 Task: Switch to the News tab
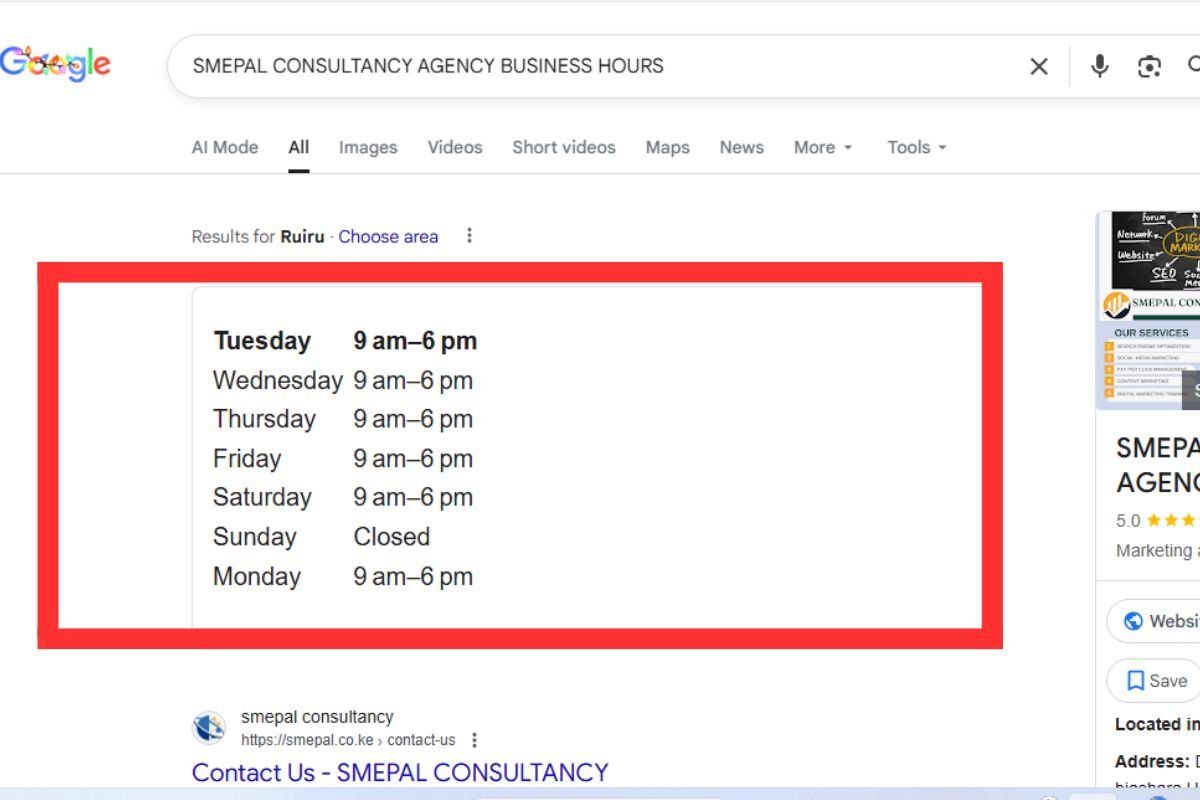(x=741, y=147)
